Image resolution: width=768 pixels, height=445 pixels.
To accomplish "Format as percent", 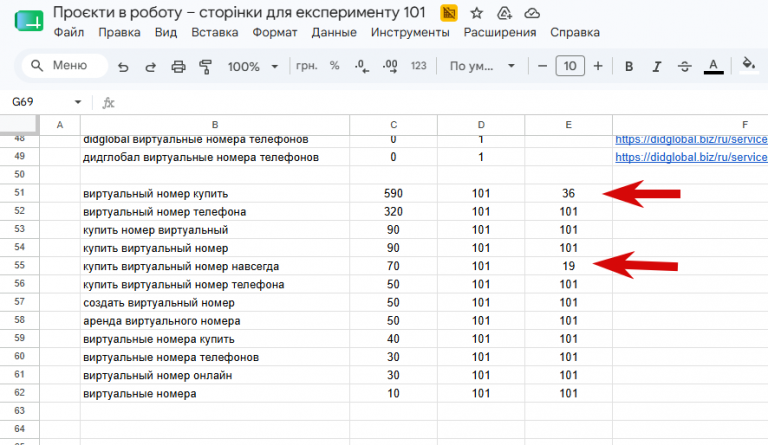I will tap(335, 66).
